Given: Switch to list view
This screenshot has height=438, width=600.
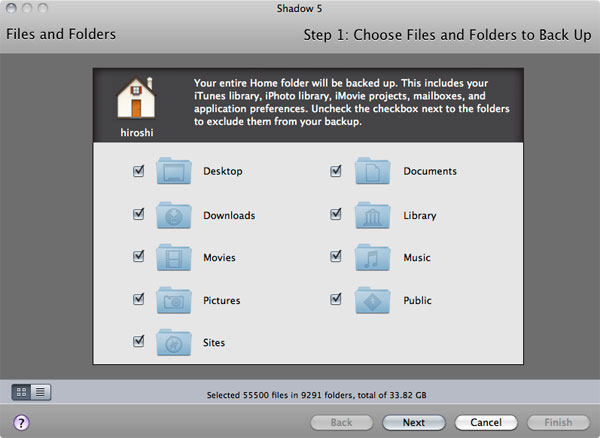Looking at the screenshot, I should [41, 392].
